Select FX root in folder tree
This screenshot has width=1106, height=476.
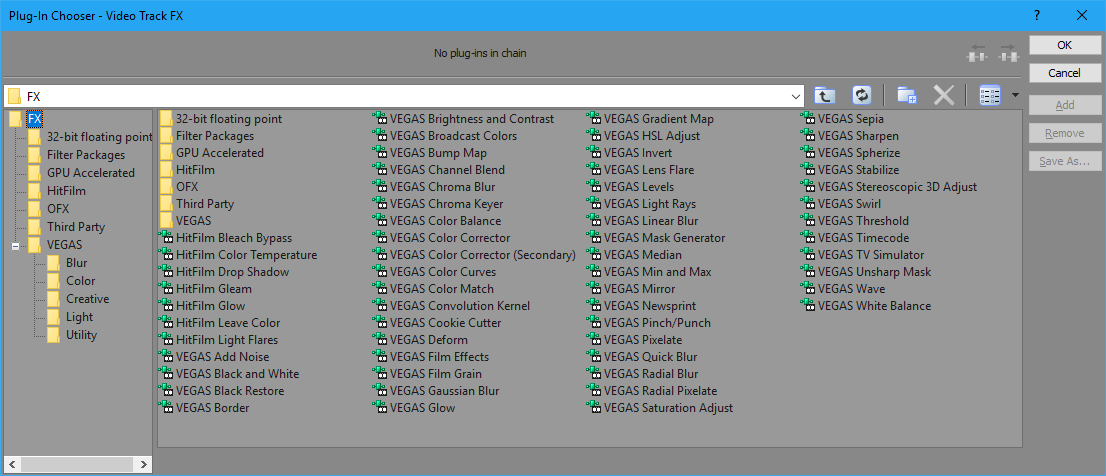tap(35, 119)
